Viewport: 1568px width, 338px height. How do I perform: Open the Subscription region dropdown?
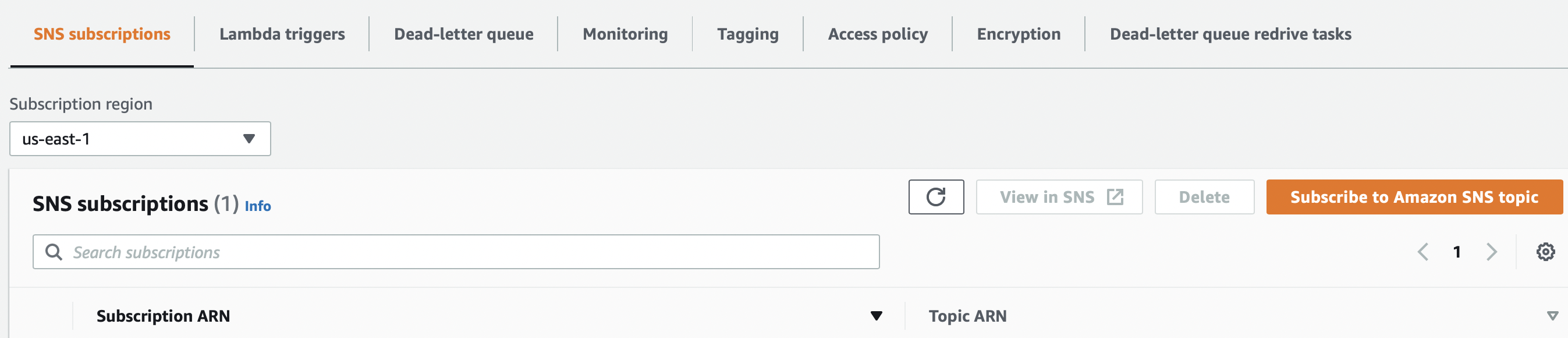(x=140, y=139)
